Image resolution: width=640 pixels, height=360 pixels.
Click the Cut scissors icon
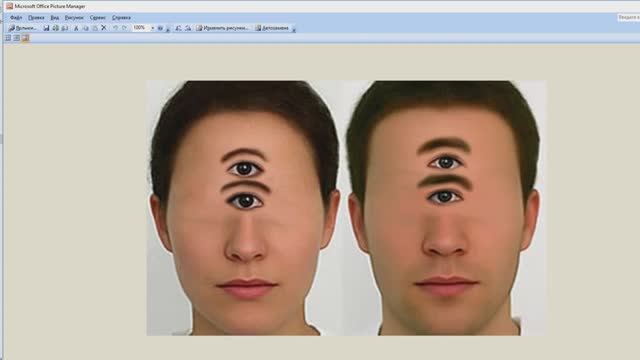click(76, 28)
